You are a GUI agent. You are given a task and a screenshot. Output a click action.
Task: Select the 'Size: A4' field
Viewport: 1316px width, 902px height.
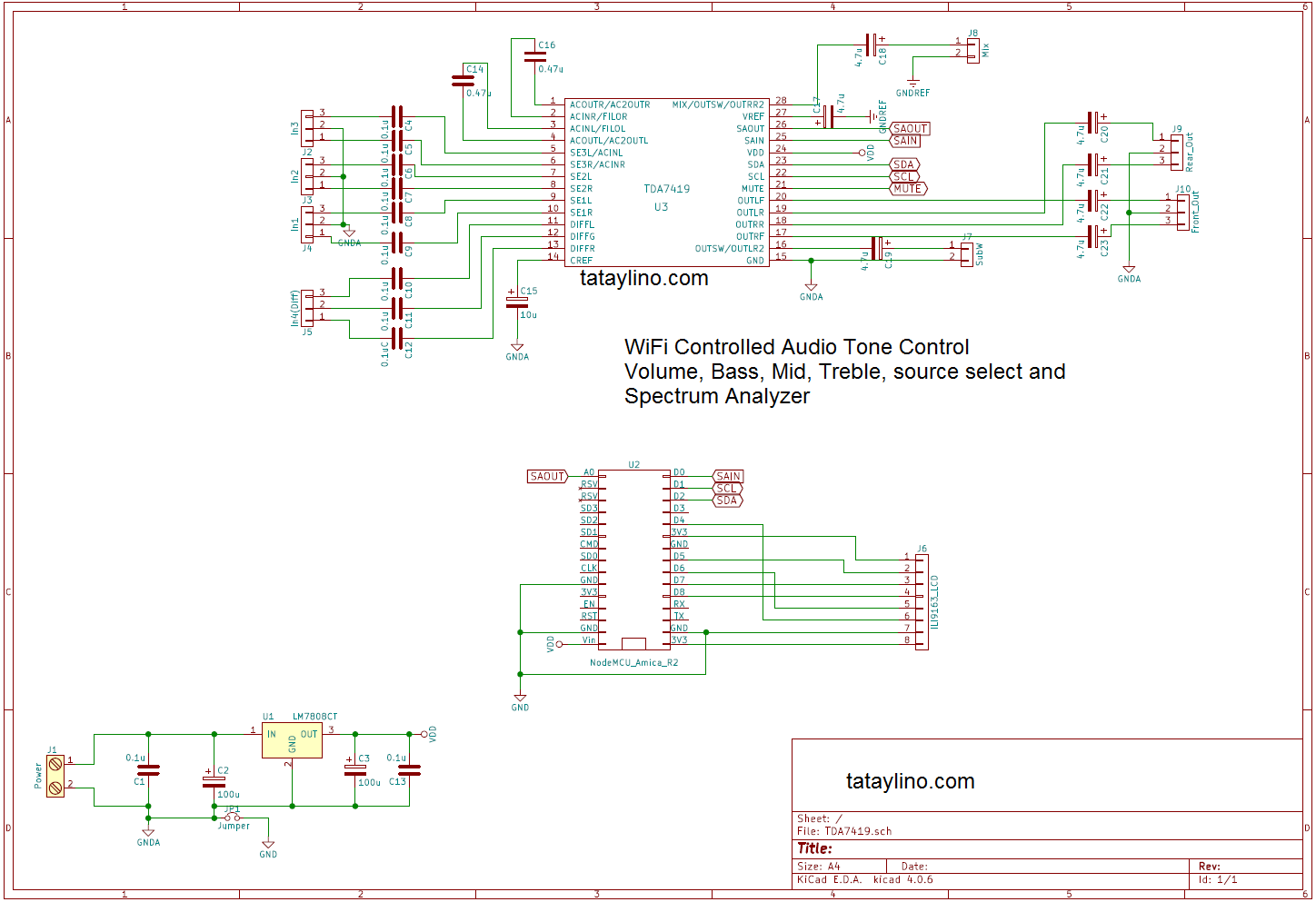click(x=818, y=866)
